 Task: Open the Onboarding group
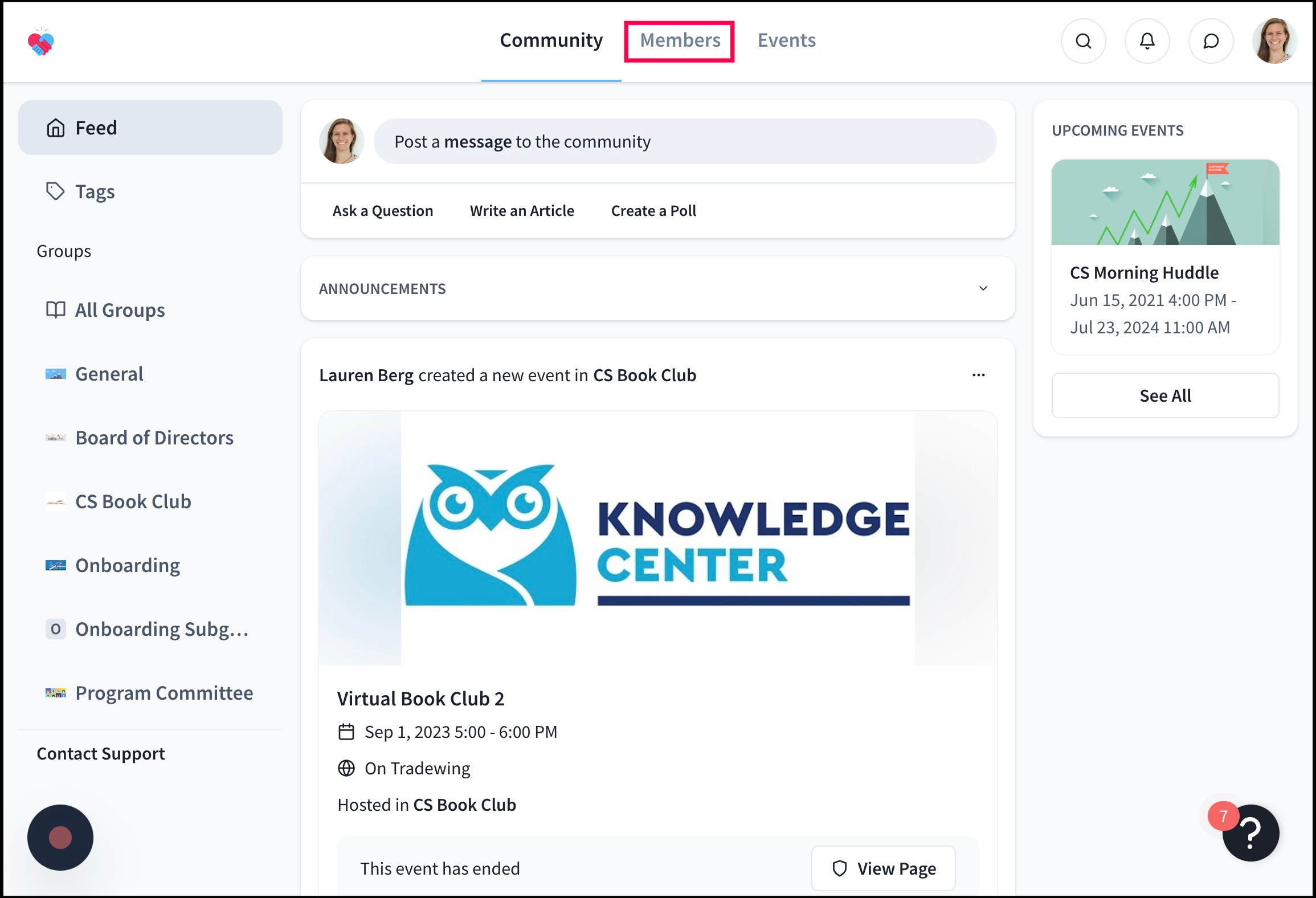point(150,565)
